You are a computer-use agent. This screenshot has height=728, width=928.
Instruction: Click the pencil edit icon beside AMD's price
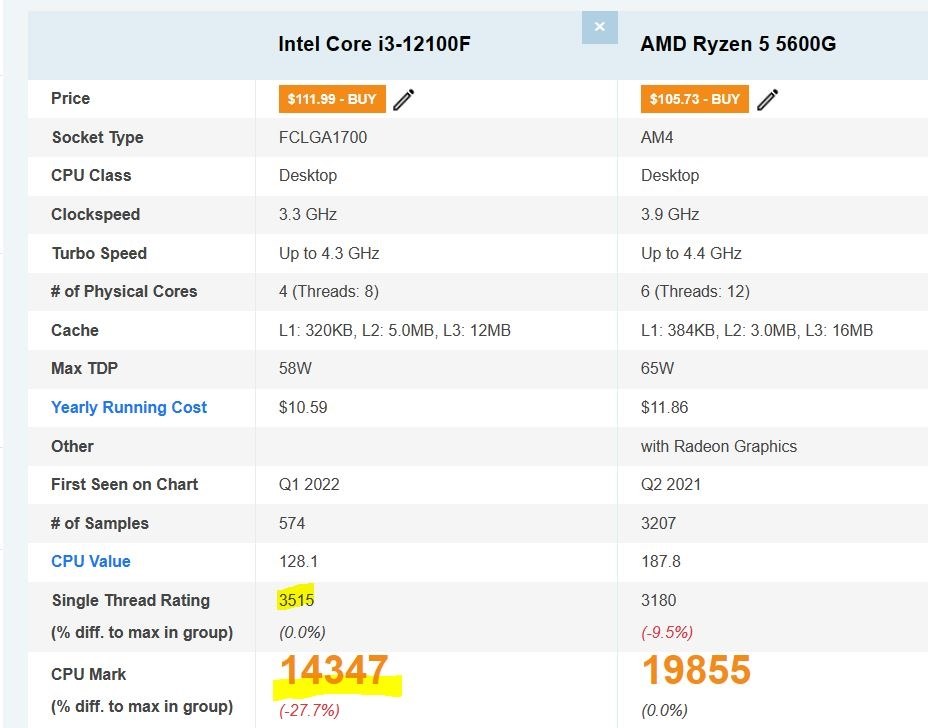tap(768, 99)
